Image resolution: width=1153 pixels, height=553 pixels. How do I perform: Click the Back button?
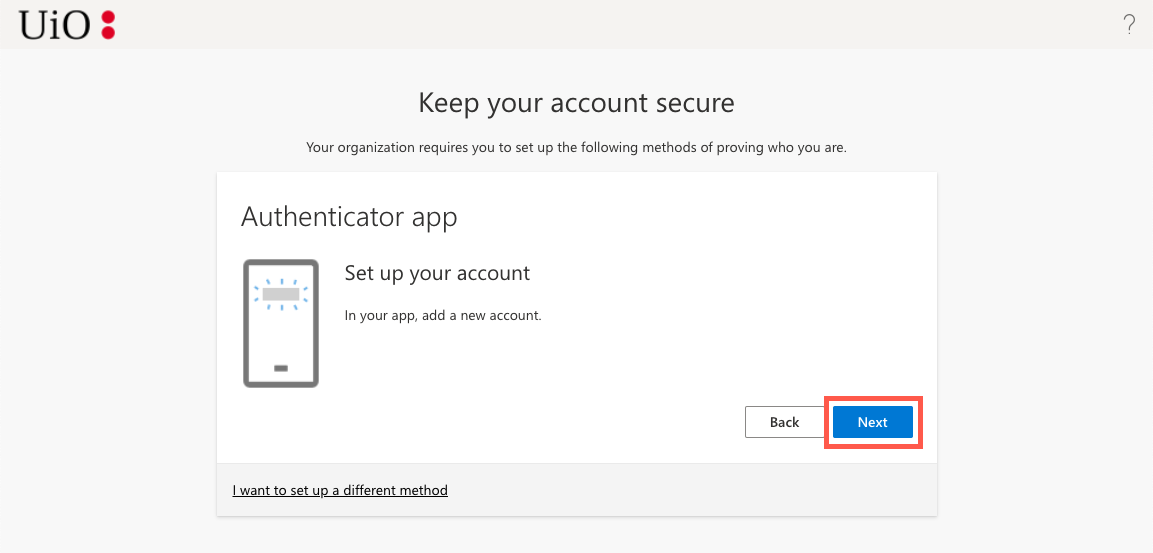pos(785,422)
